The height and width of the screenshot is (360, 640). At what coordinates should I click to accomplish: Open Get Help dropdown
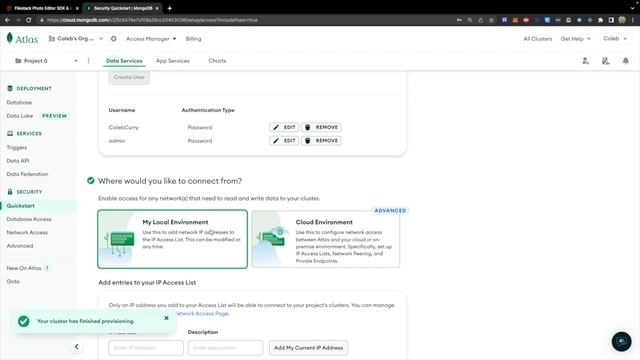click(x=575, y=39)
